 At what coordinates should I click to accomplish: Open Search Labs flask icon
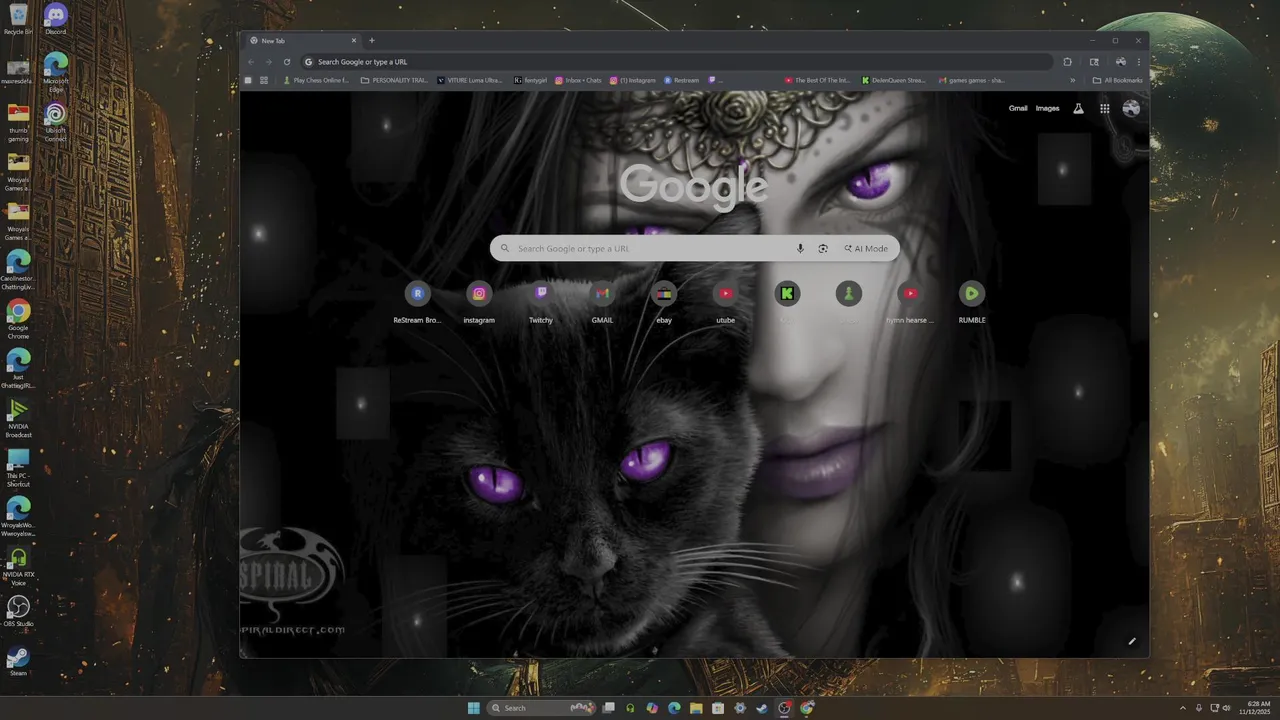[1078, 108]
